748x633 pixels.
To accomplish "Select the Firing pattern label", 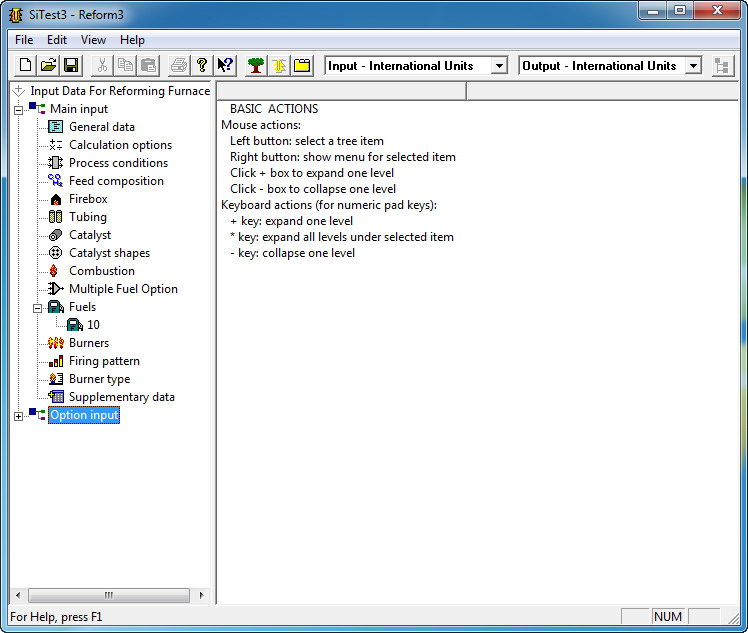I will [104, 361].
